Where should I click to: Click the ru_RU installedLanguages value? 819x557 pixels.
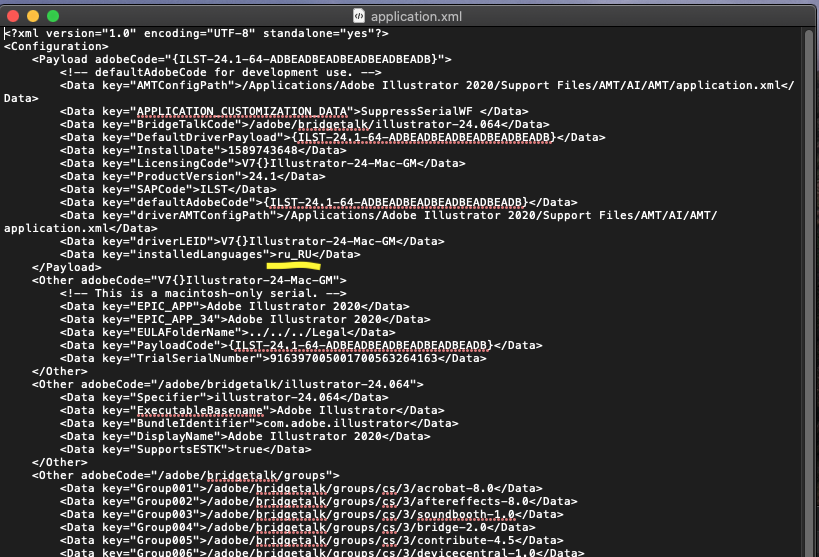click(294, 254)
